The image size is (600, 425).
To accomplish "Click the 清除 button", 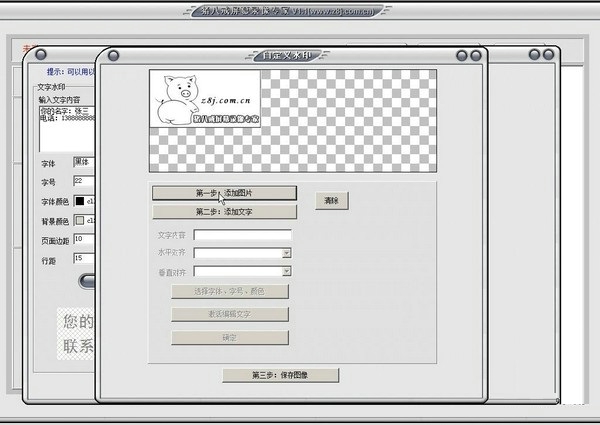I will (x=331, y=201).
